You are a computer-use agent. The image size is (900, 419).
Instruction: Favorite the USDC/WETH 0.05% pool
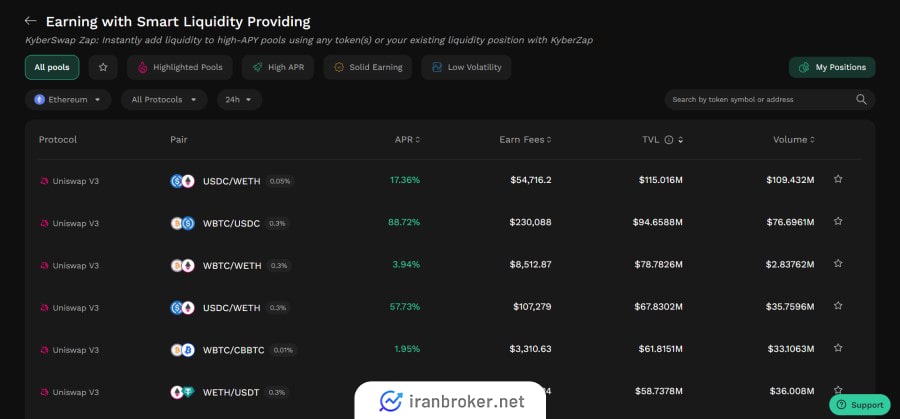pos(838,180)
